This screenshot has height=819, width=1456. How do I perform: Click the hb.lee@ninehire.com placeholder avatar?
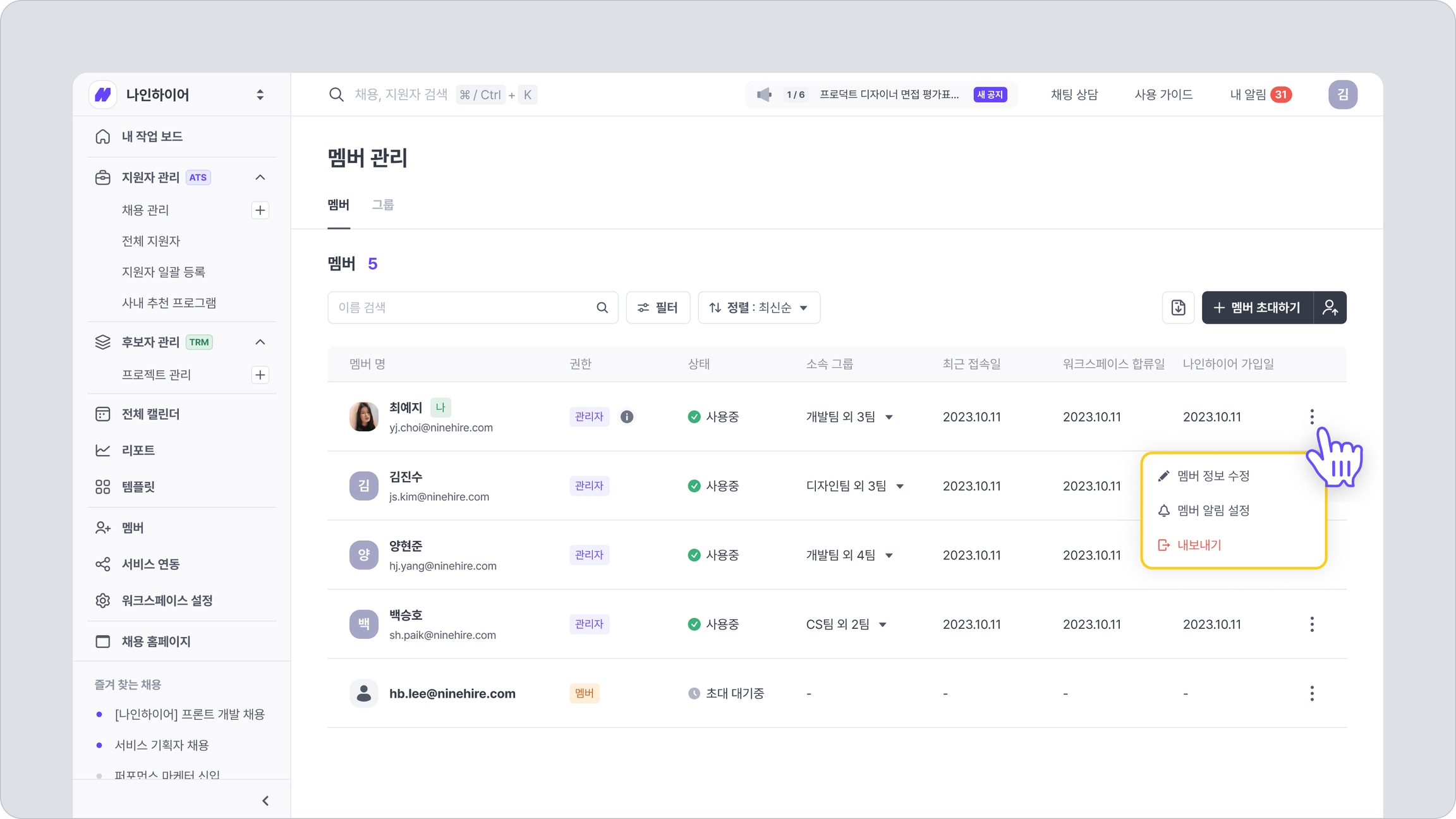coord(364,693)
